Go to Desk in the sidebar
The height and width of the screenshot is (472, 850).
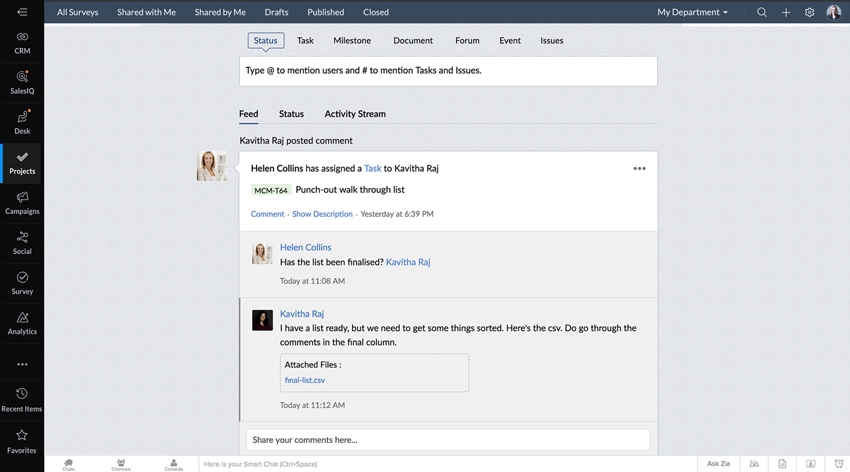[22, 122]
